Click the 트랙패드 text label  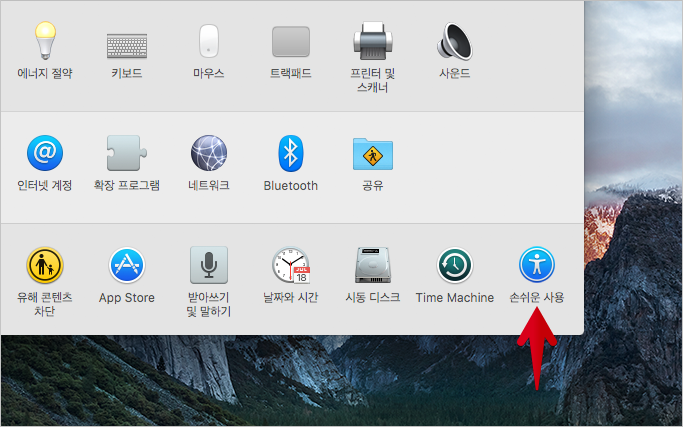click(291, 73)
